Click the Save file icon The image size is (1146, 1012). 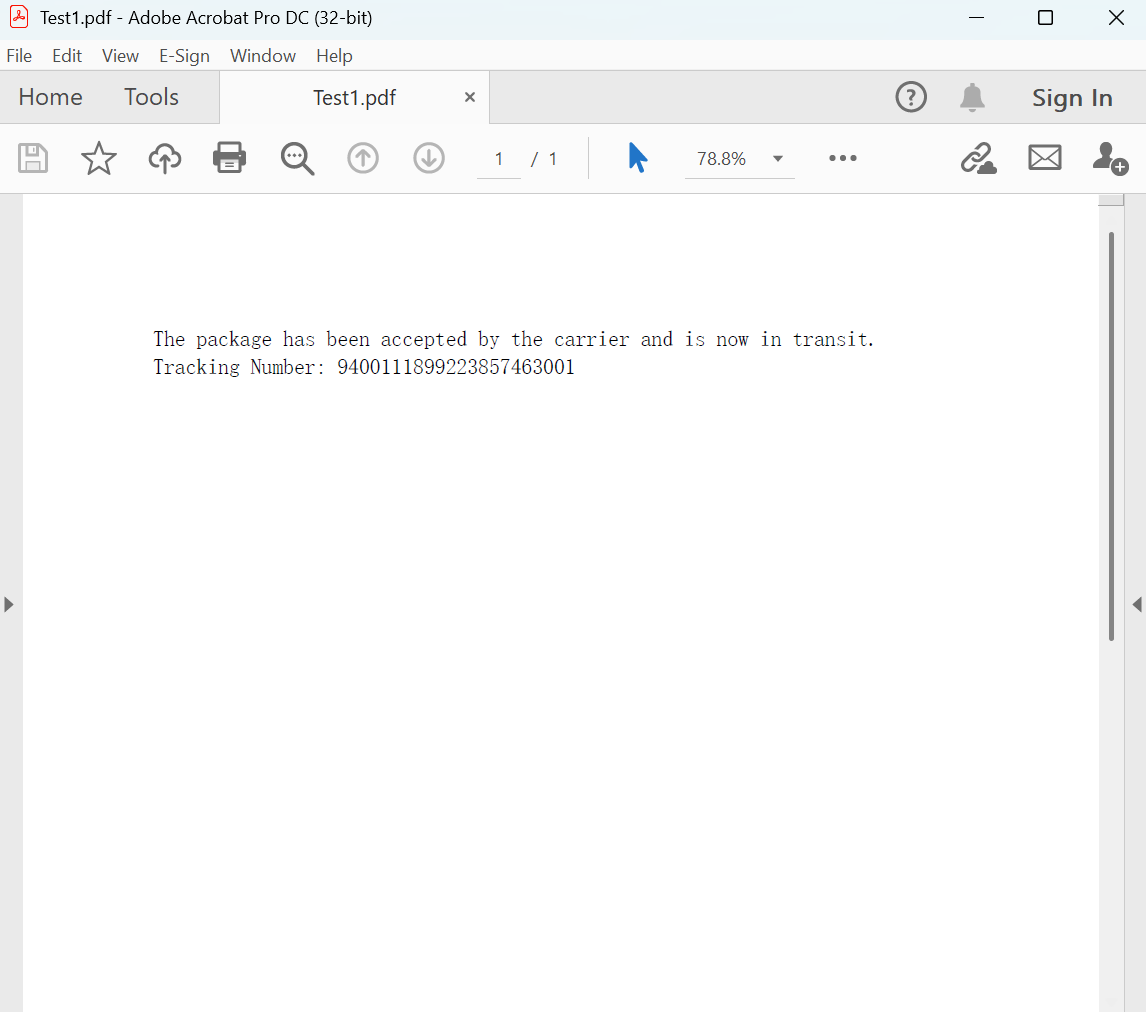(33, 158)
